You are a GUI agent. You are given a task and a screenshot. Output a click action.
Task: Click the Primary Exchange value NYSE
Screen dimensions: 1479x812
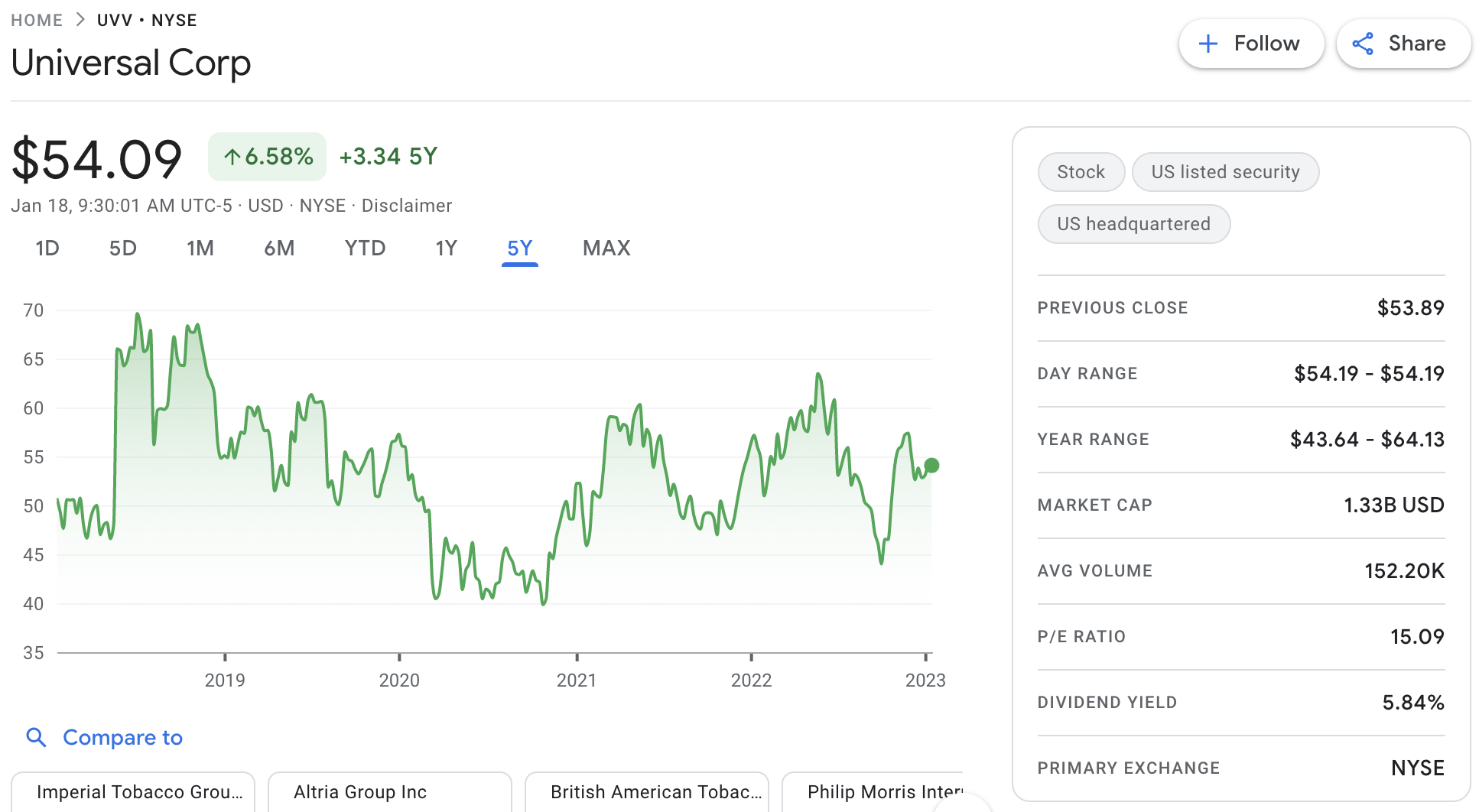pyautogui.click(x=1418, y=768)
